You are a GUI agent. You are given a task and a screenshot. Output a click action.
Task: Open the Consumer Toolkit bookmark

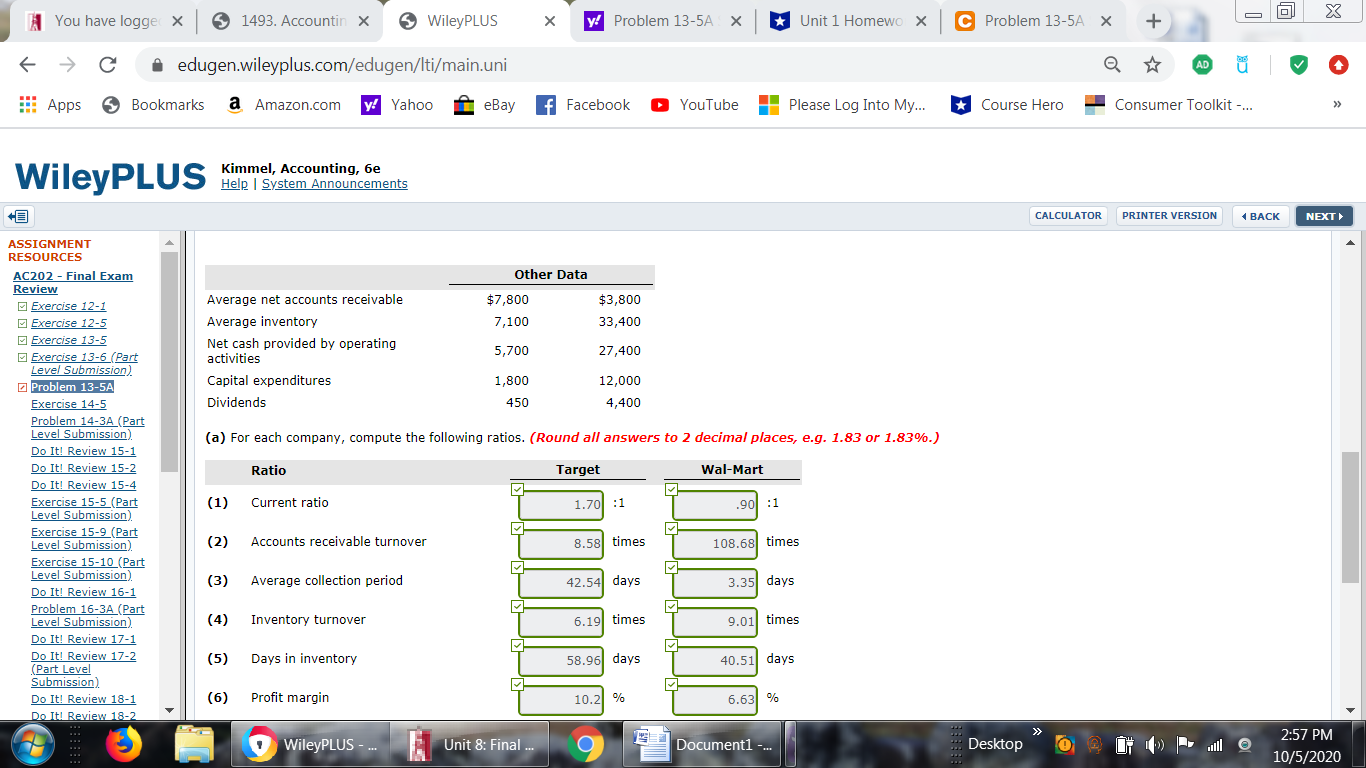(1169, 105)
